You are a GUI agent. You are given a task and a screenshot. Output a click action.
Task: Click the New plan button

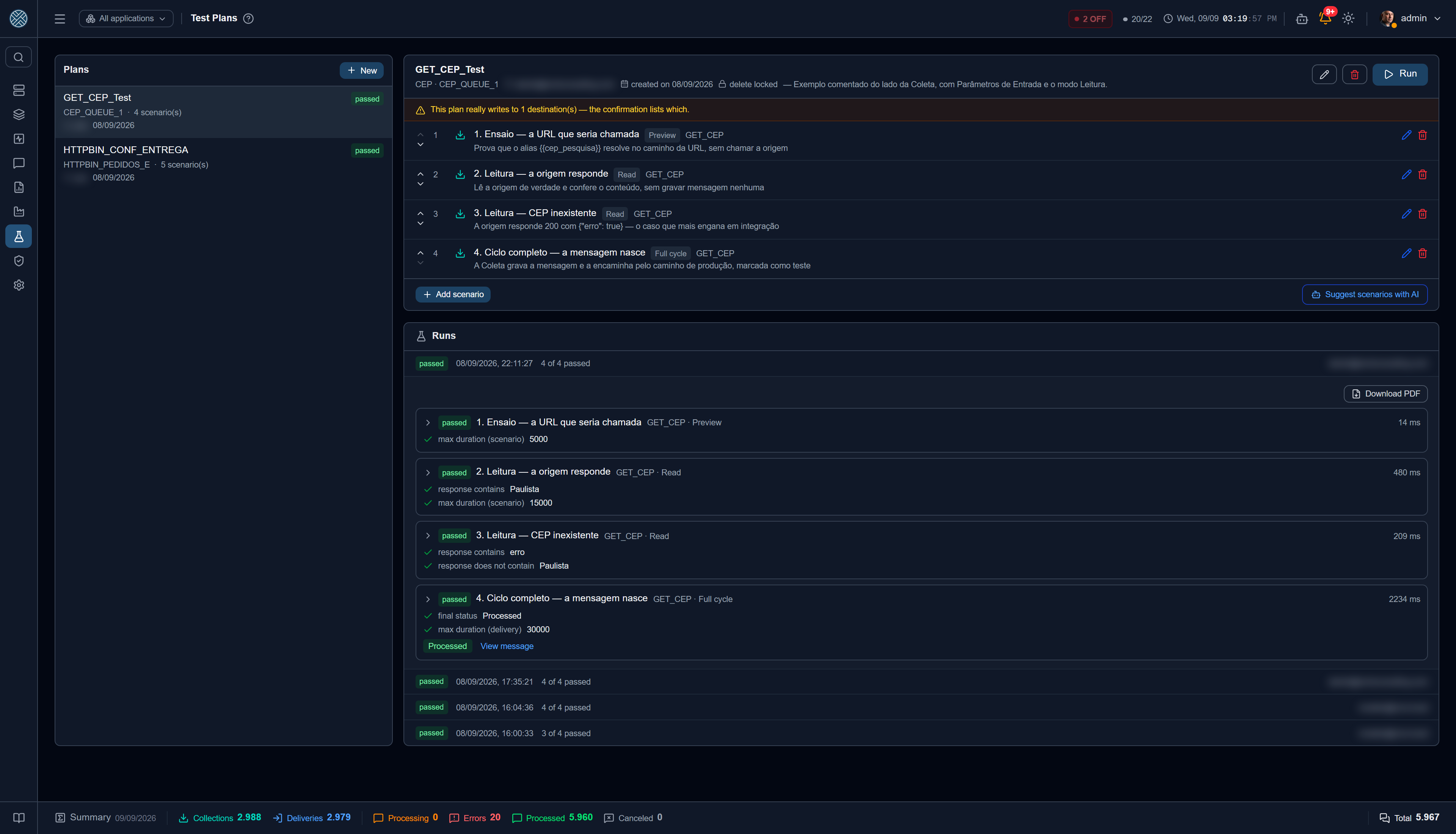361,71
